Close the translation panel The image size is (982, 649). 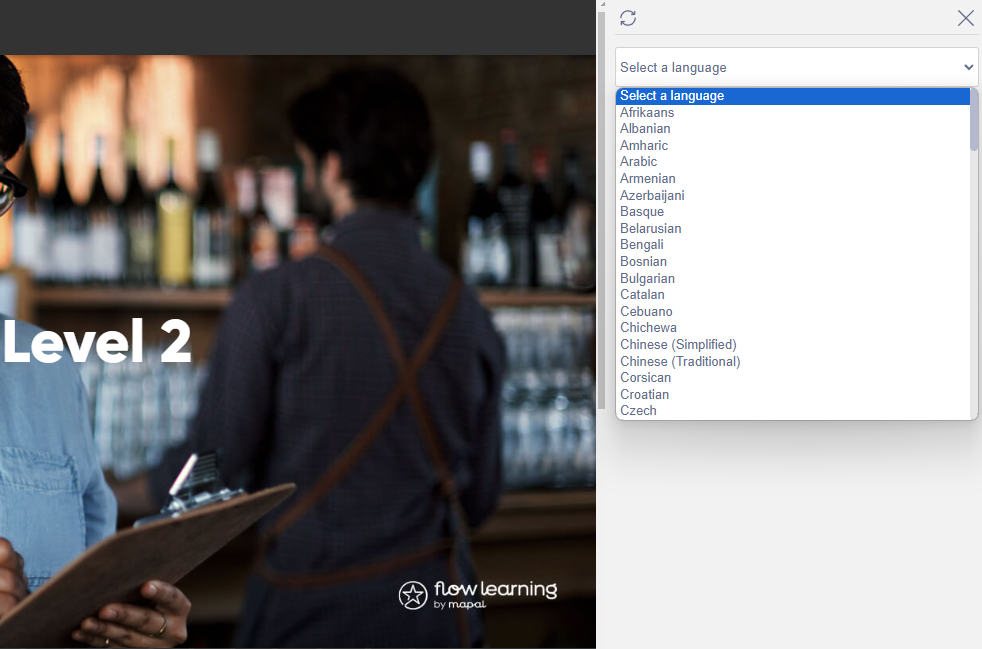coord(966,18)
